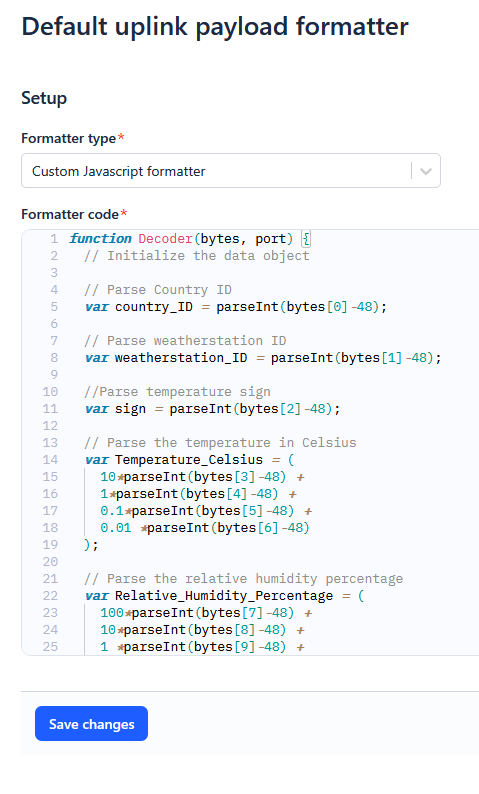Viewport: 479px width, 794px height.
Task: Click the comment Parse weatherstation ID
Action: pos(185,341)
